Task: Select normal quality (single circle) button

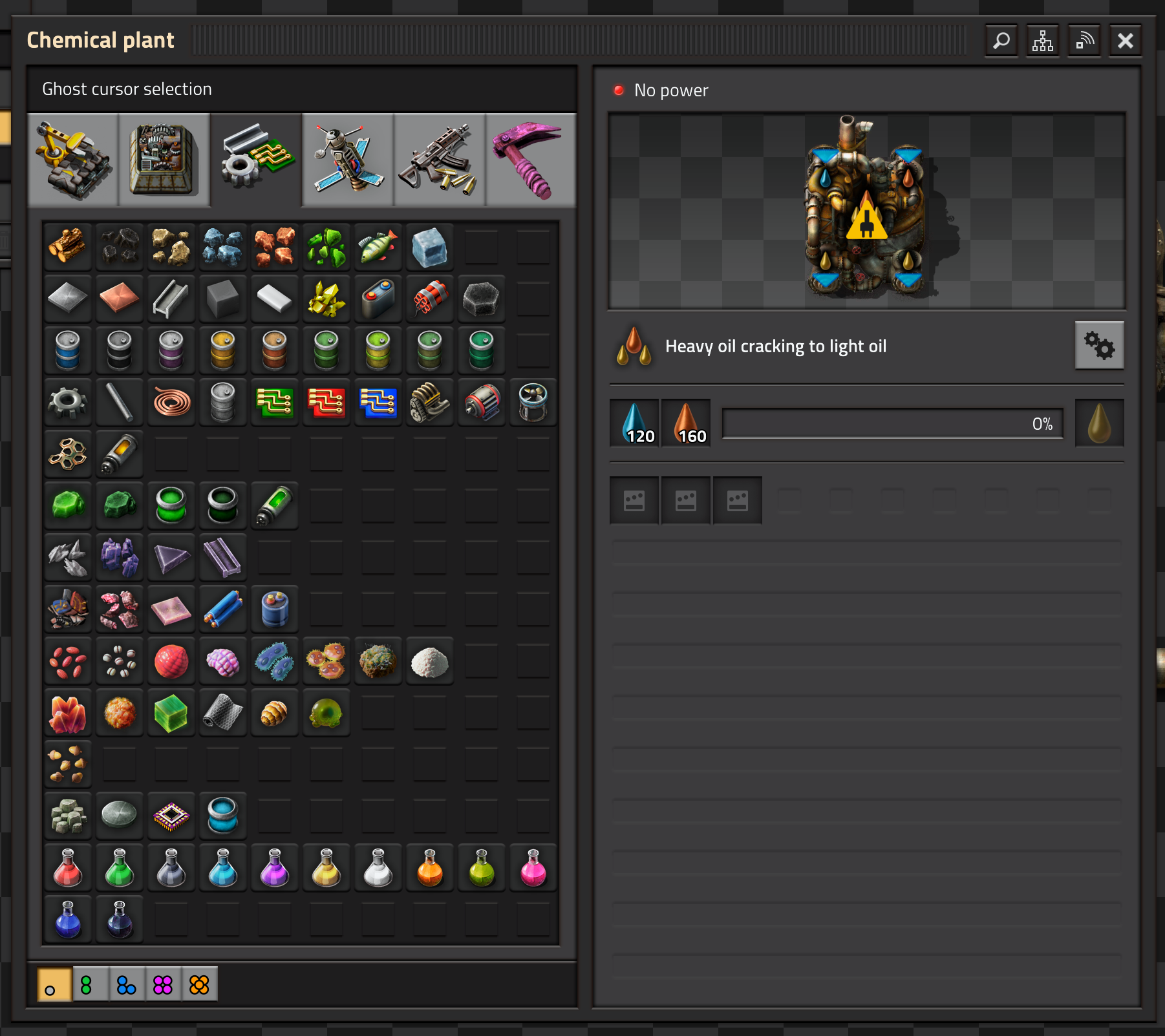Action: click(x=54, y=984)
